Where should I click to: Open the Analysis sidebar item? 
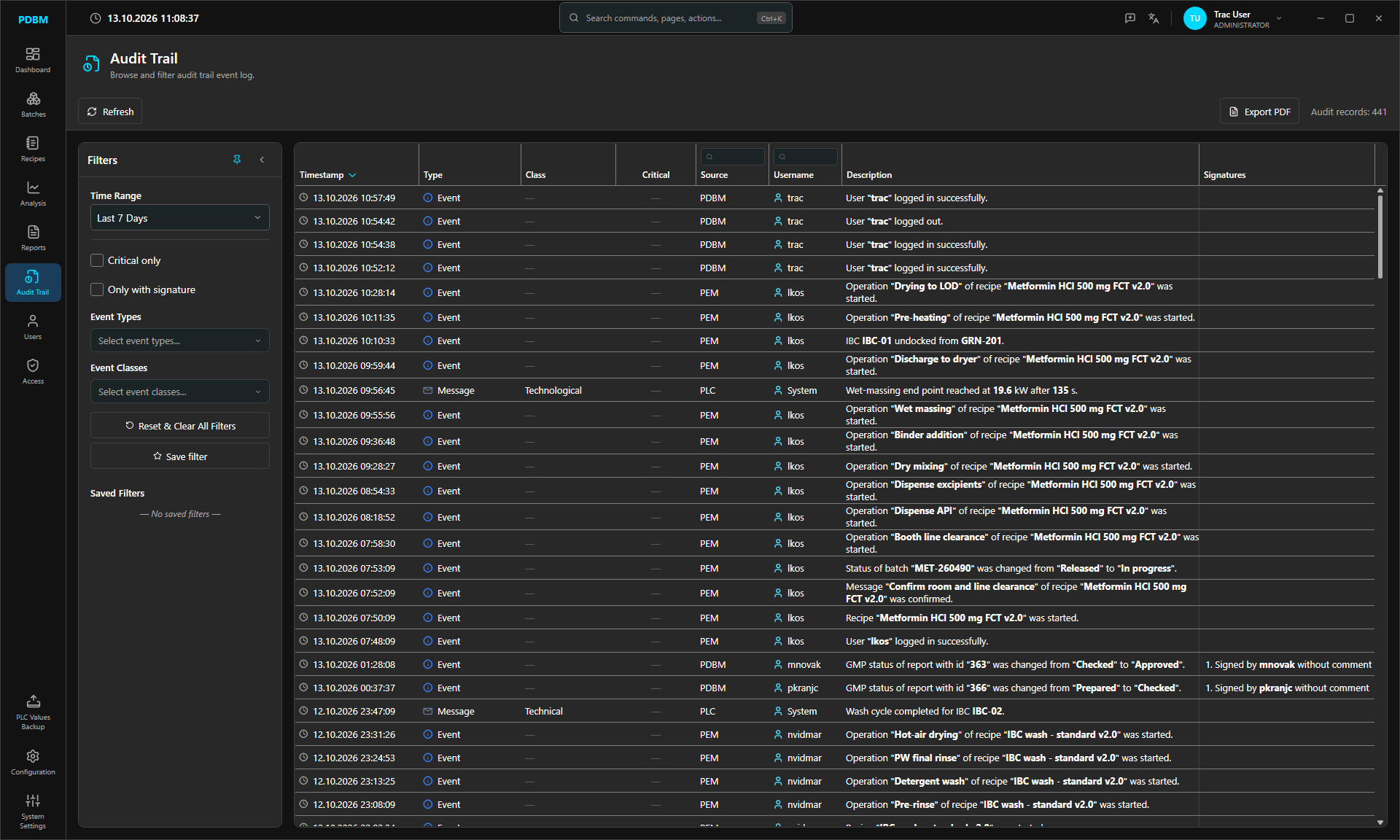[x=33, y=194]
